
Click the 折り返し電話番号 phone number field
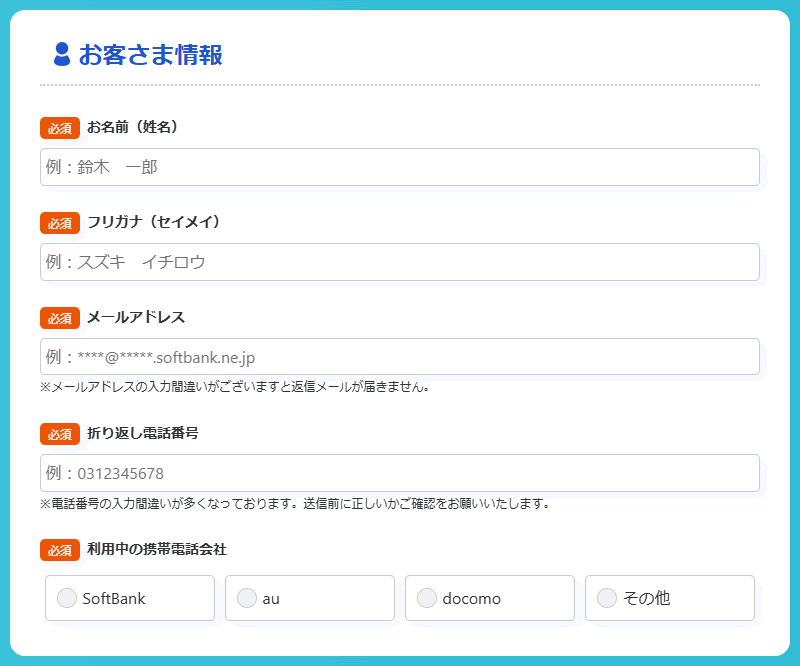click(x=400, y=473)
